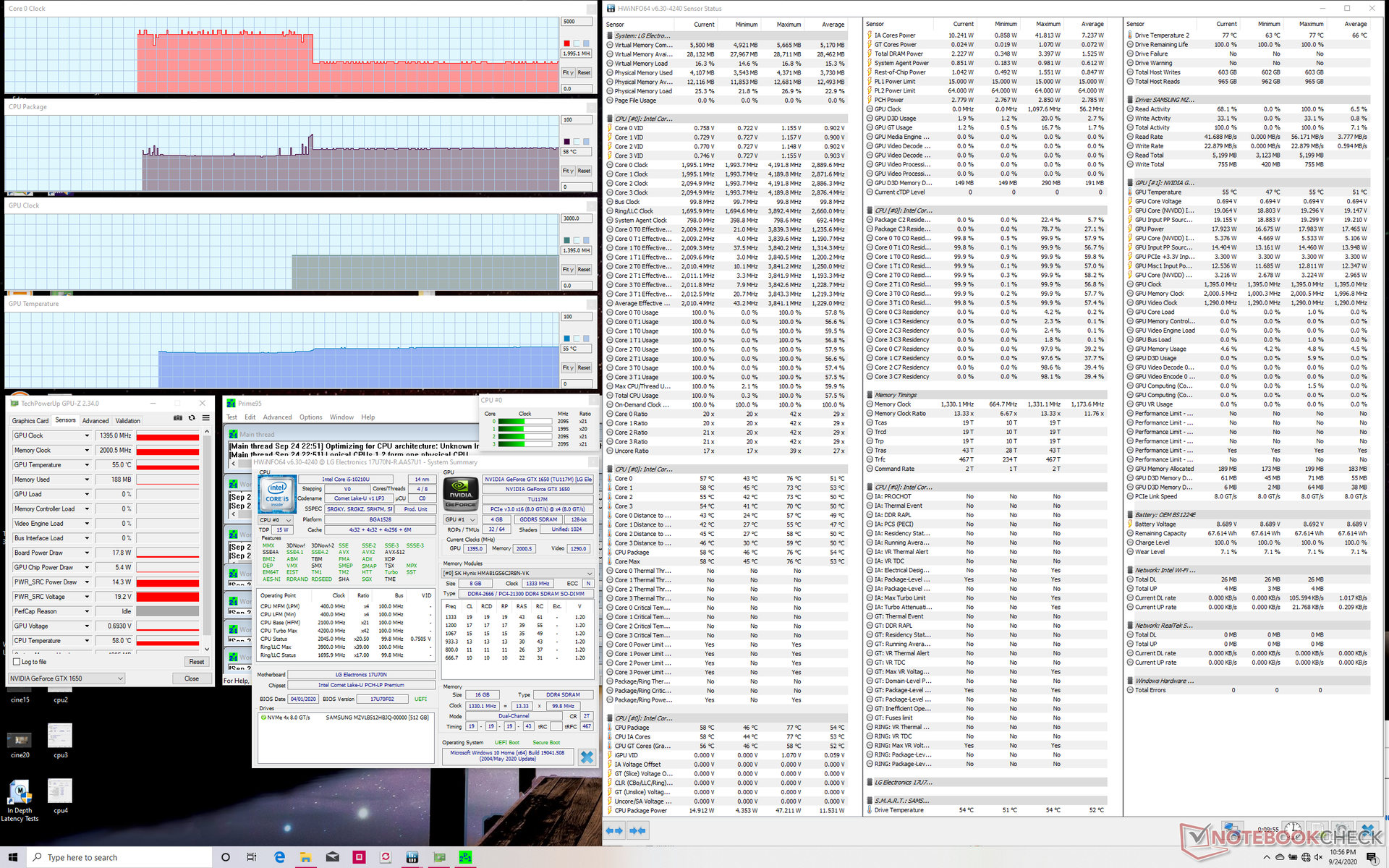Open Prime95 Test menu
Screen dimensions: 1389x868
pos(231,417)
